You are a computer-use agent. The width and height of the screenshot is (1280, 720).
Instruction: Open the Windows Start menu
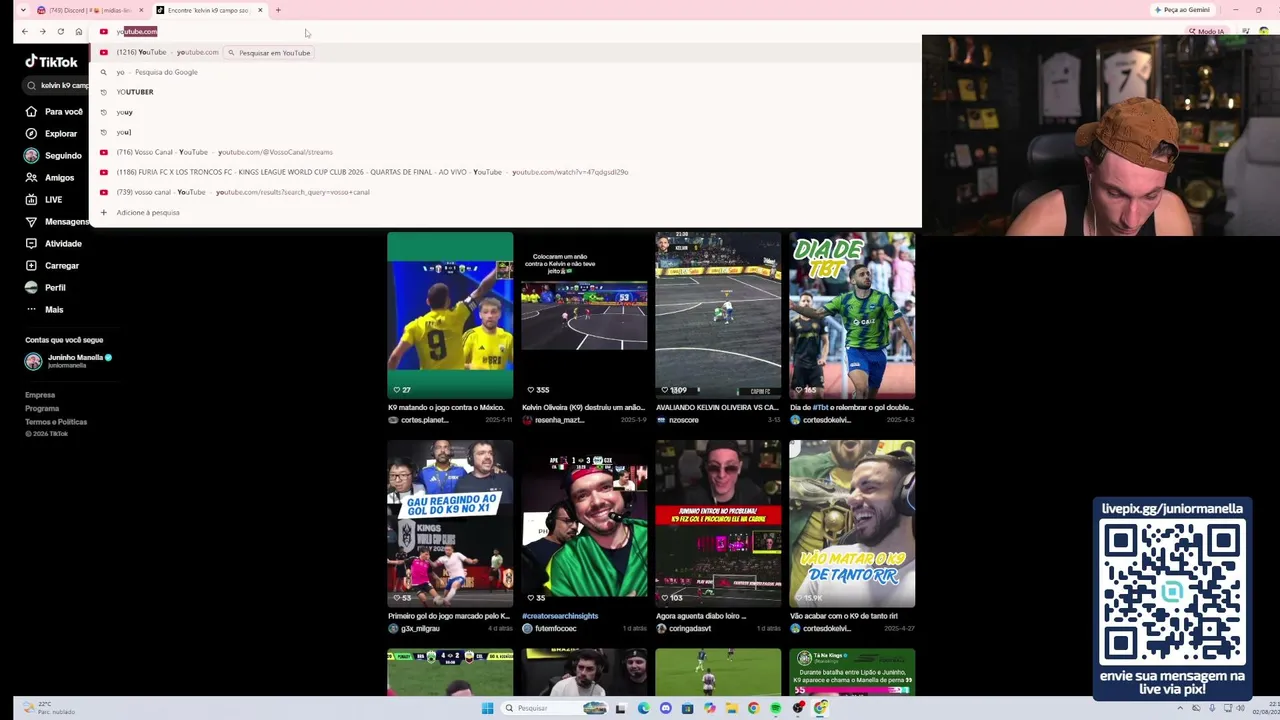pos(487,708)
